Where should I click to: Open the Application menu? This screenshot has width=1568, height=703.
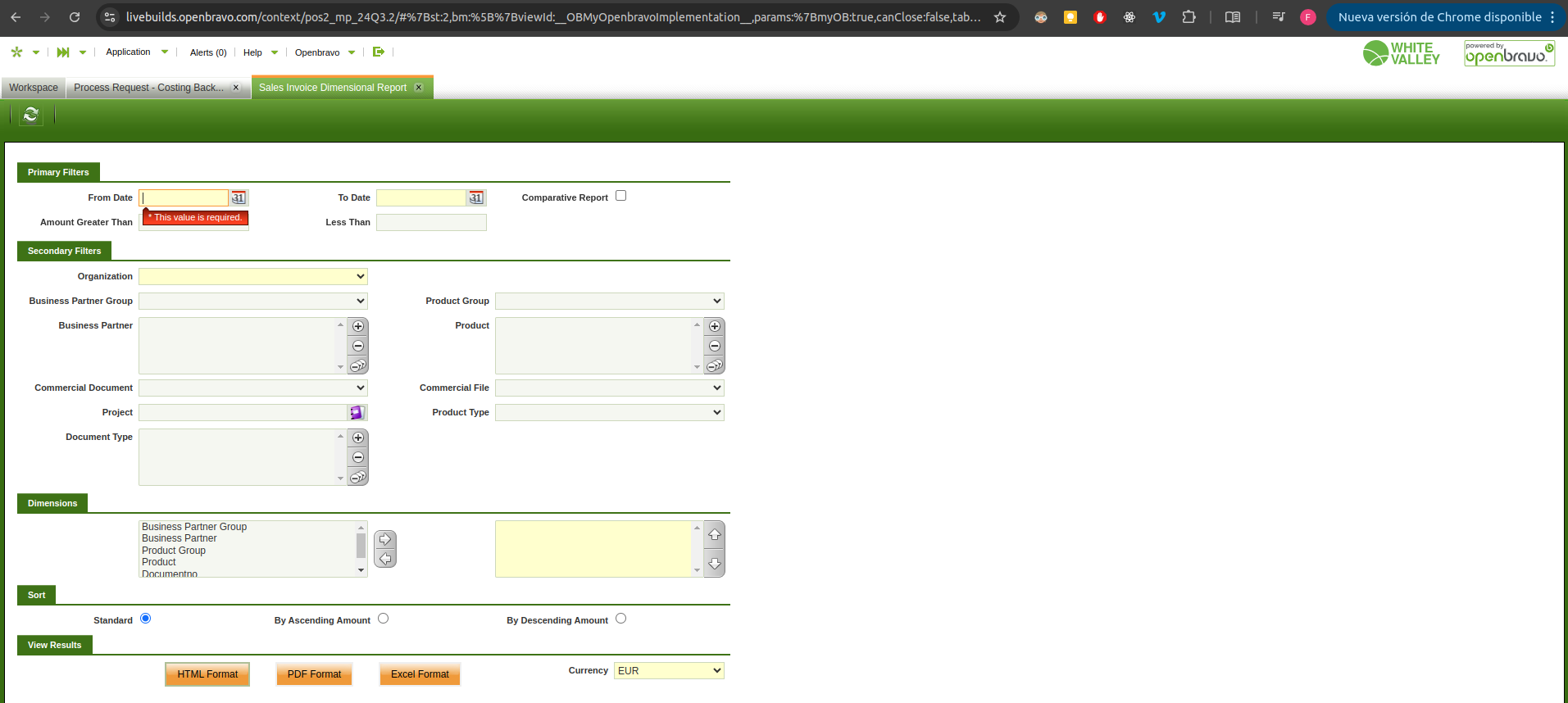pos(136,52)
